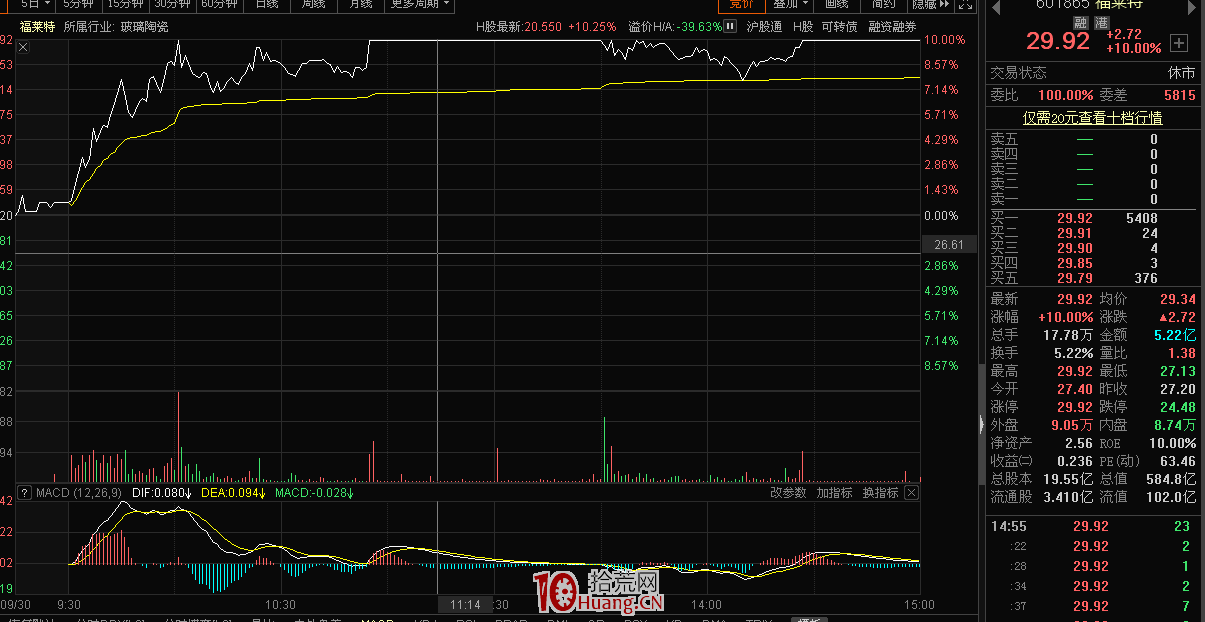Click the MACD (12,26,9) label

point(79,493)
